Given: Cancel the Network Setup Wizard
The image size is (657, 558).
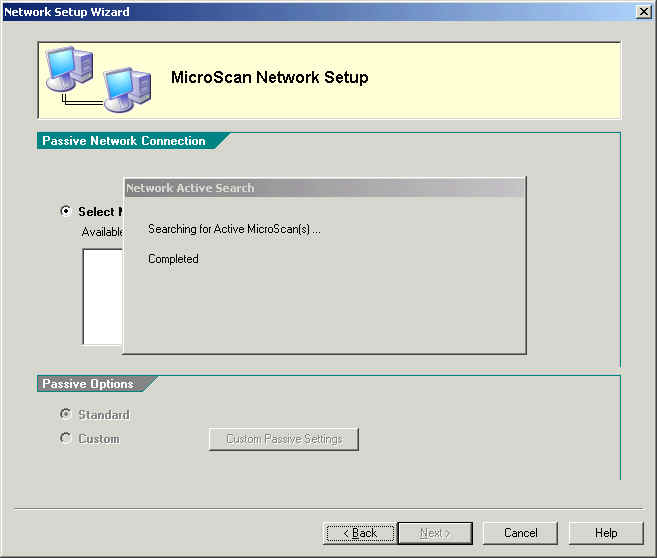Looking at the screenshot, I should pyautogui.click(x=520, y=533).
